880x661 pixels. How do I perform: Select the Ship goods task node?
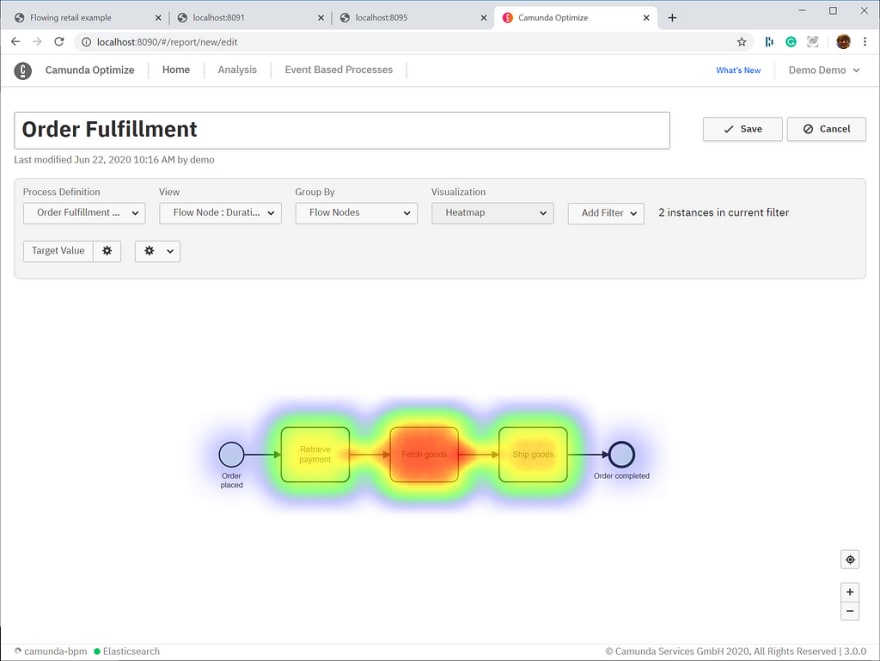(x=533, y=455)
